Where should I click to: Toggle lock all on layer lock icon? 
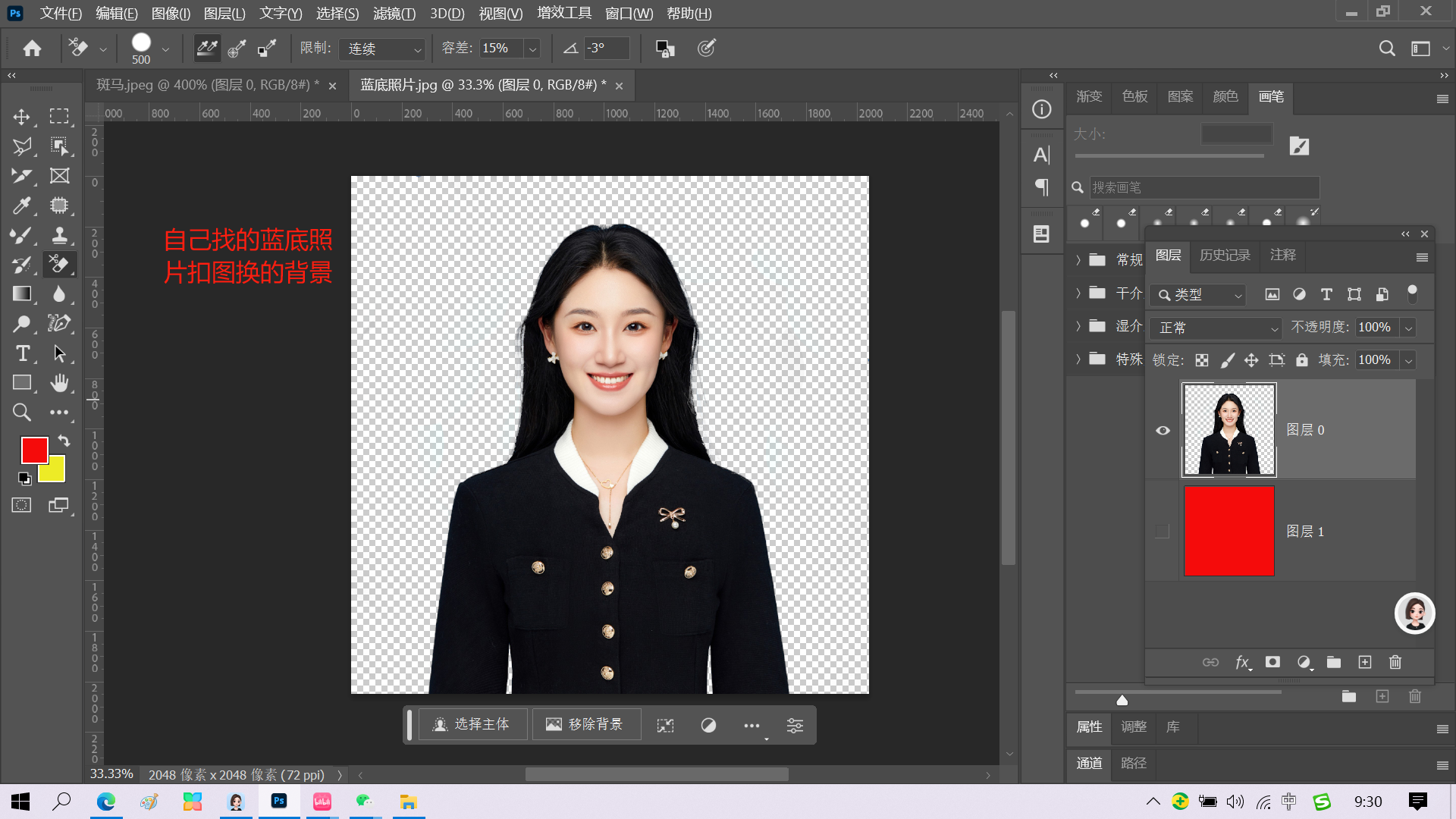pos(1301,360)
